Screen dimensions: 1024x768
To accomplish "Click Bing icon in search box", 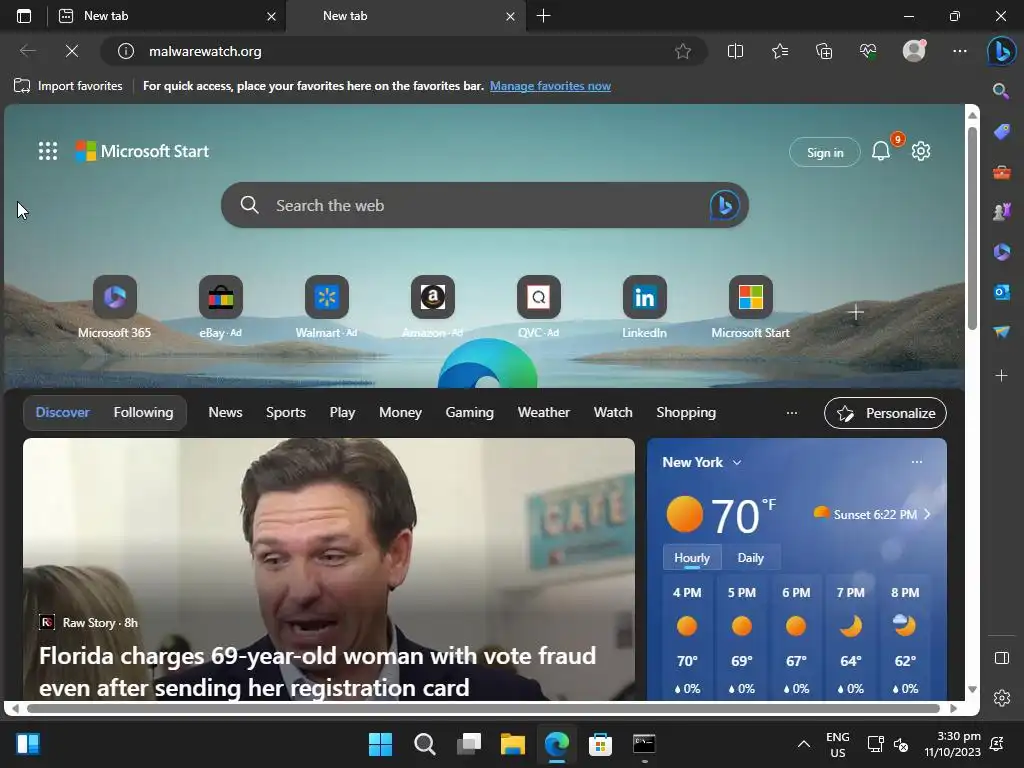I will pyautogui.click(x=724, y=205).
